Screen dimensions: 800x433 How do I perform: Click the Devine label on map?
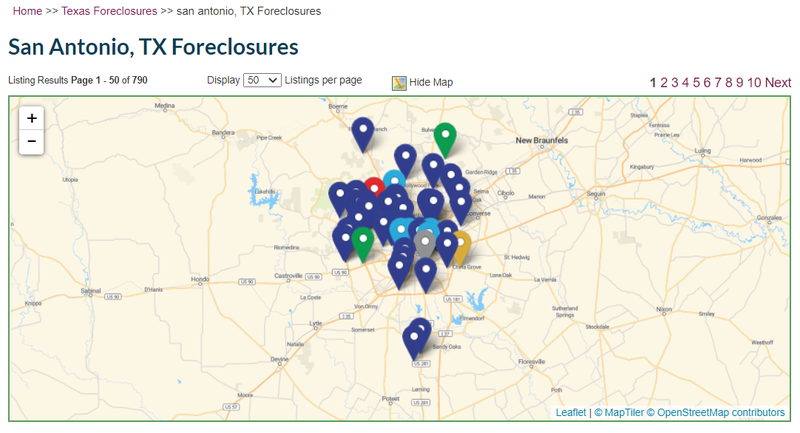[279, 359]
